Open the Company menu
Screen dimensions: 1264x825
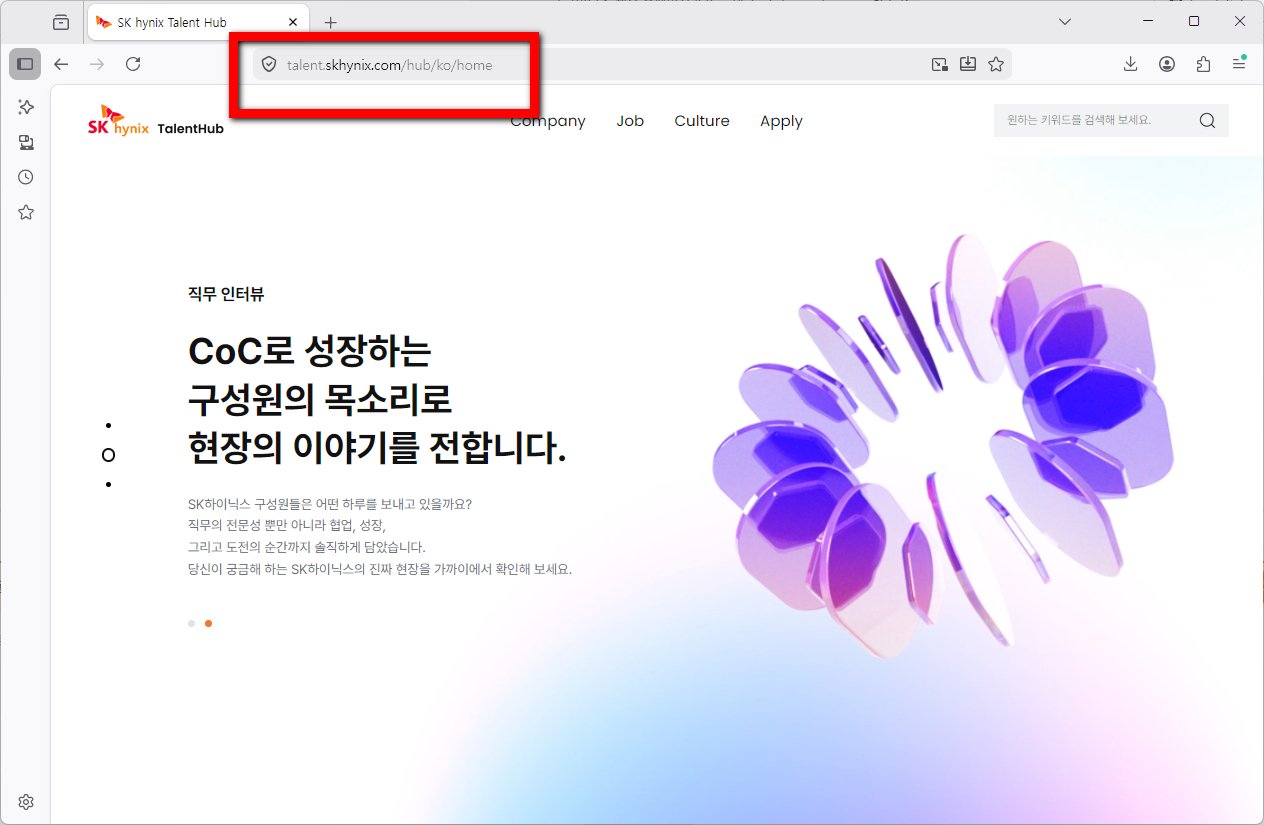pos(548,121)
